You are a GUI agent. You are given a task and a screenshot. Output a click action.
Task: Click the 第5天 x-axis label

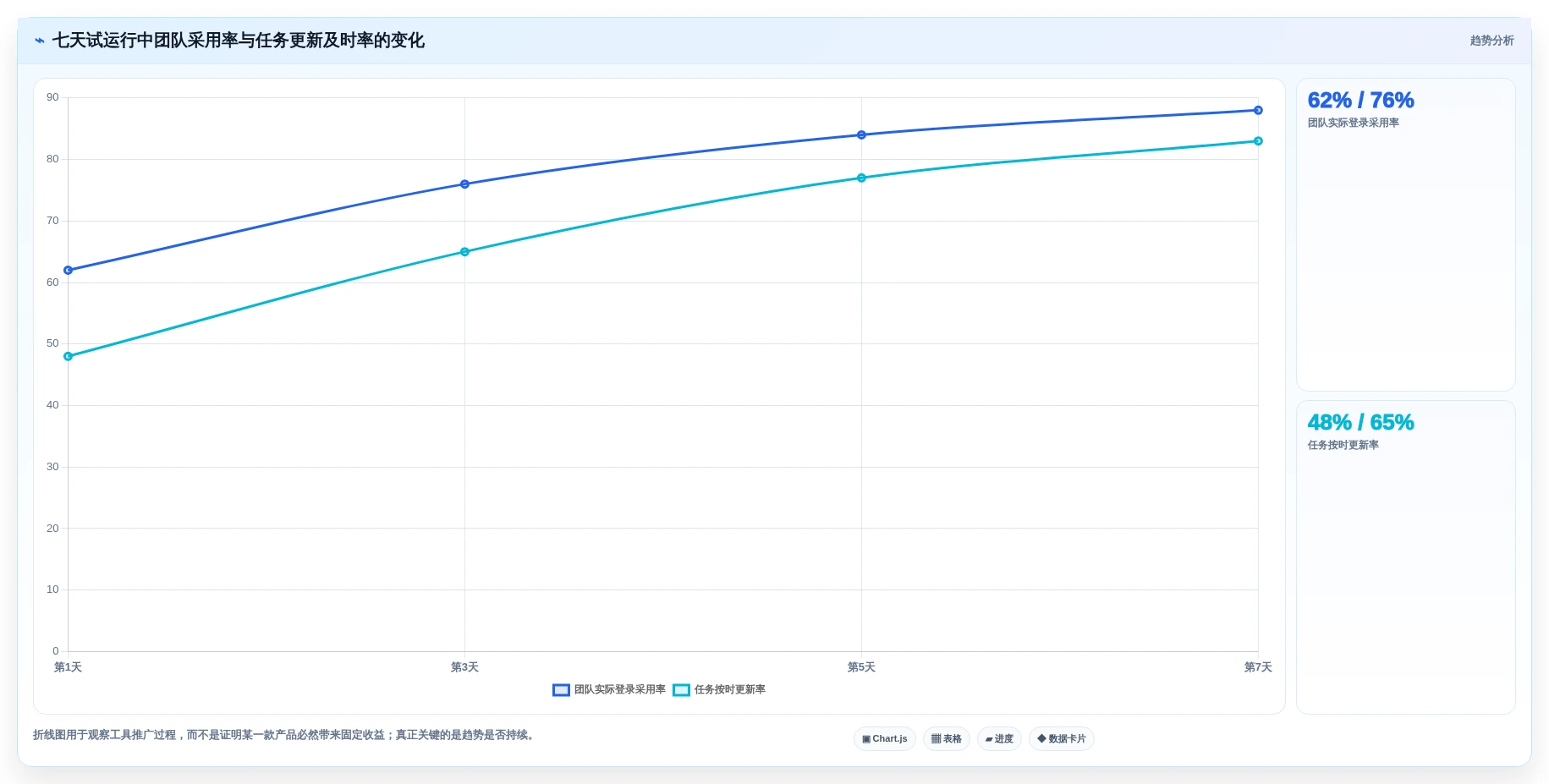click(861, 668)
